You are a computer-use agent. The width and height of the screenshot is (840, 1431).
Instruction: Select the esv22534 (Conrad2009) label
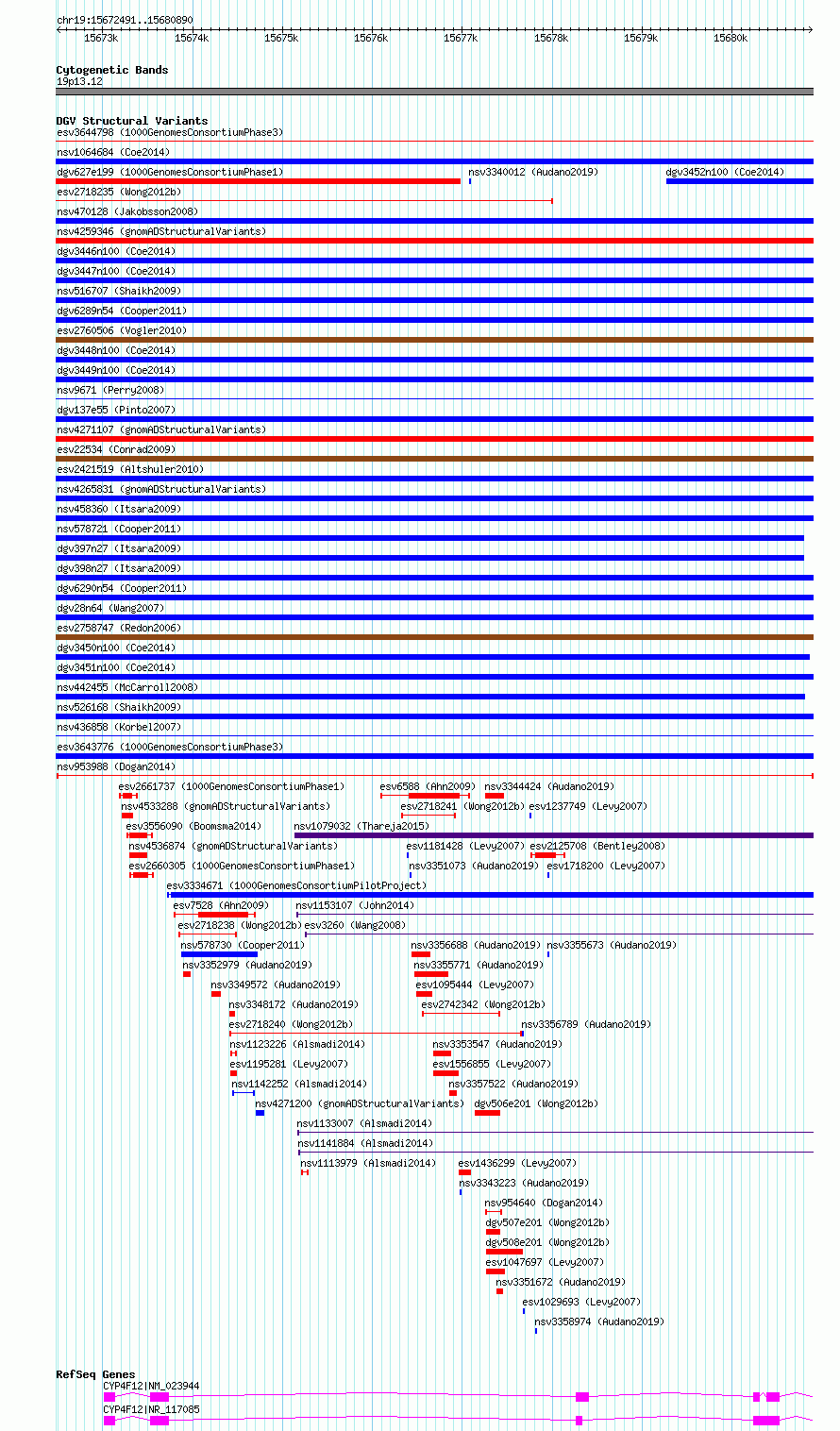point(116,450)
